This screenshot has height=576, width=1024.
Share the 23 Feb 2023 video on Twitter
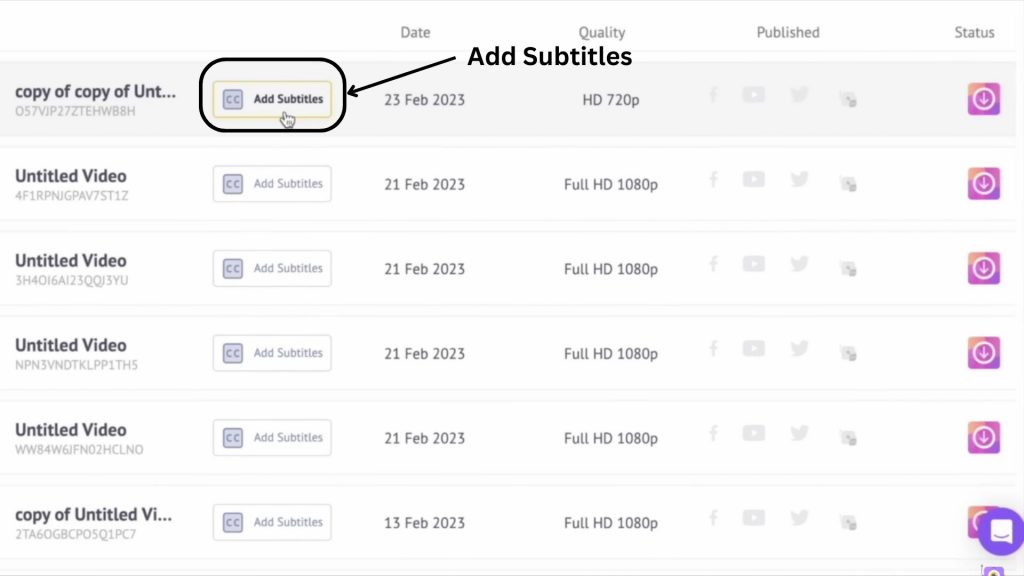[799, 95]
